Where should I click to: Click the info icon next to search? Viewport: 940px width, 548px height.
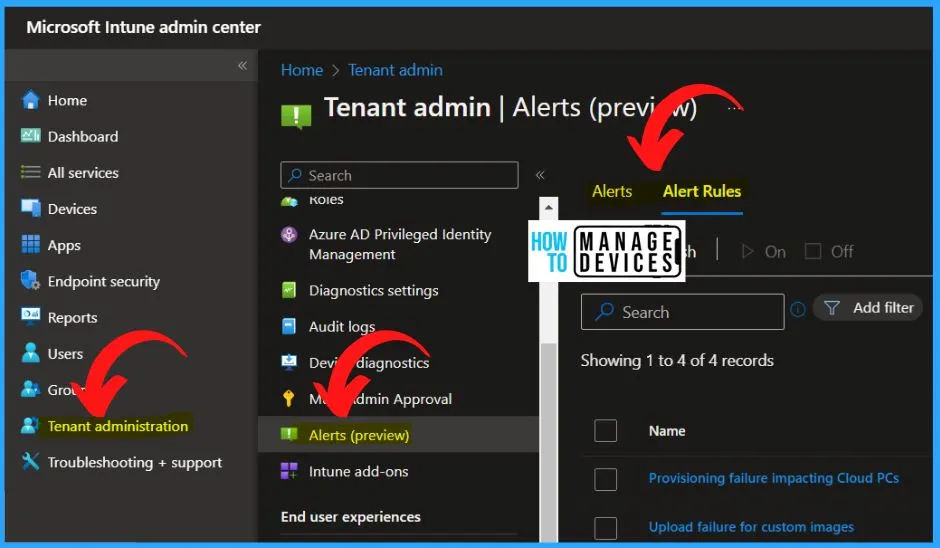click(x=798, y=309)
